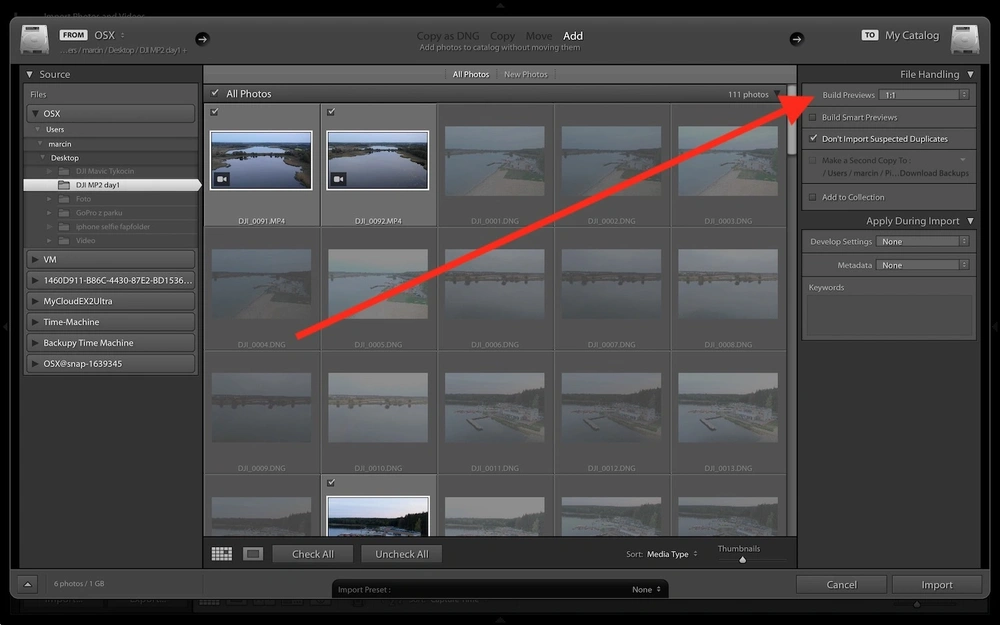Click inside the Keywords input field

click(889, 315)
